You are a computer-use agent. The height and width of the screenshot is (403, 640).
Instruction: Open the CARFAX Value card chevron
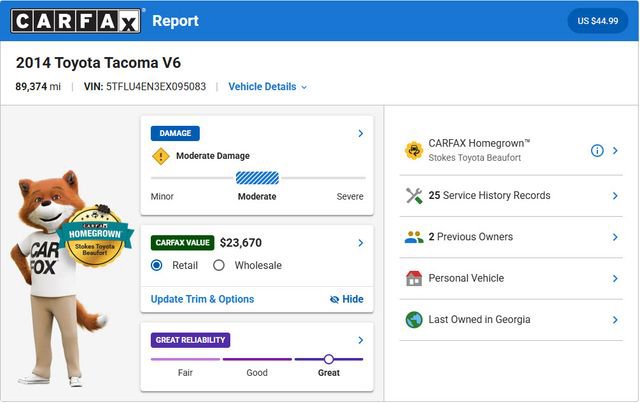coord(360,243)
